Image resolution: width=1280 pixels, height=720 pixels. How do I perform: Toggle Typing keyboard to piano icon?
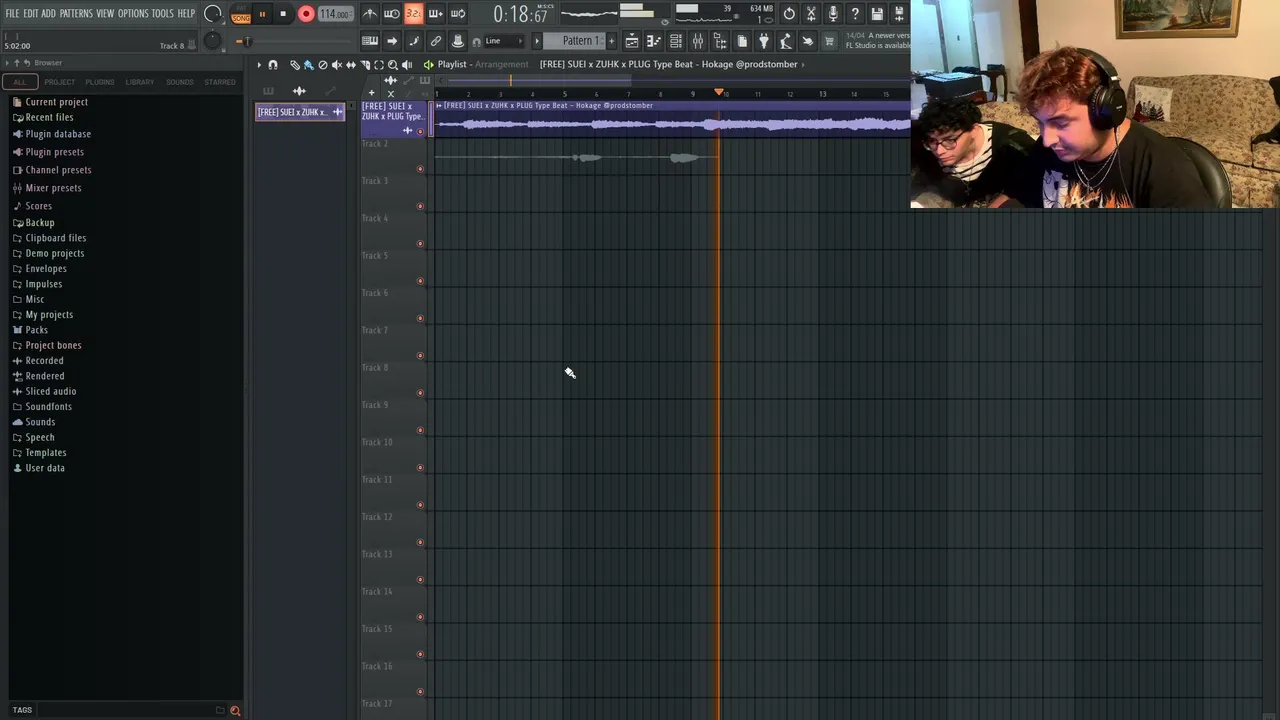pyautogui.click(x=370, y=41)
